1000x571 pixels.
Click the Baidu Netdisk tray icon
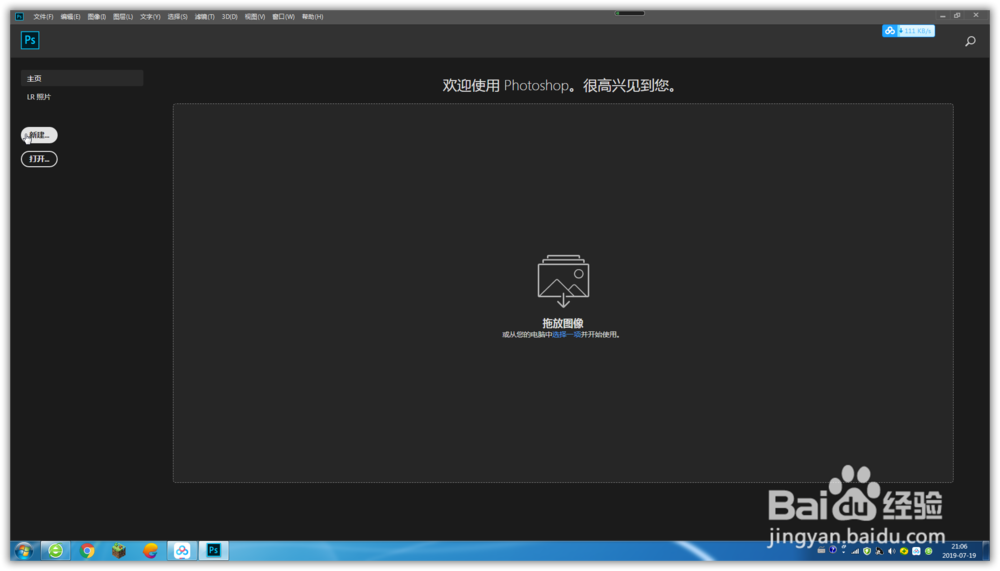point(916,551)
